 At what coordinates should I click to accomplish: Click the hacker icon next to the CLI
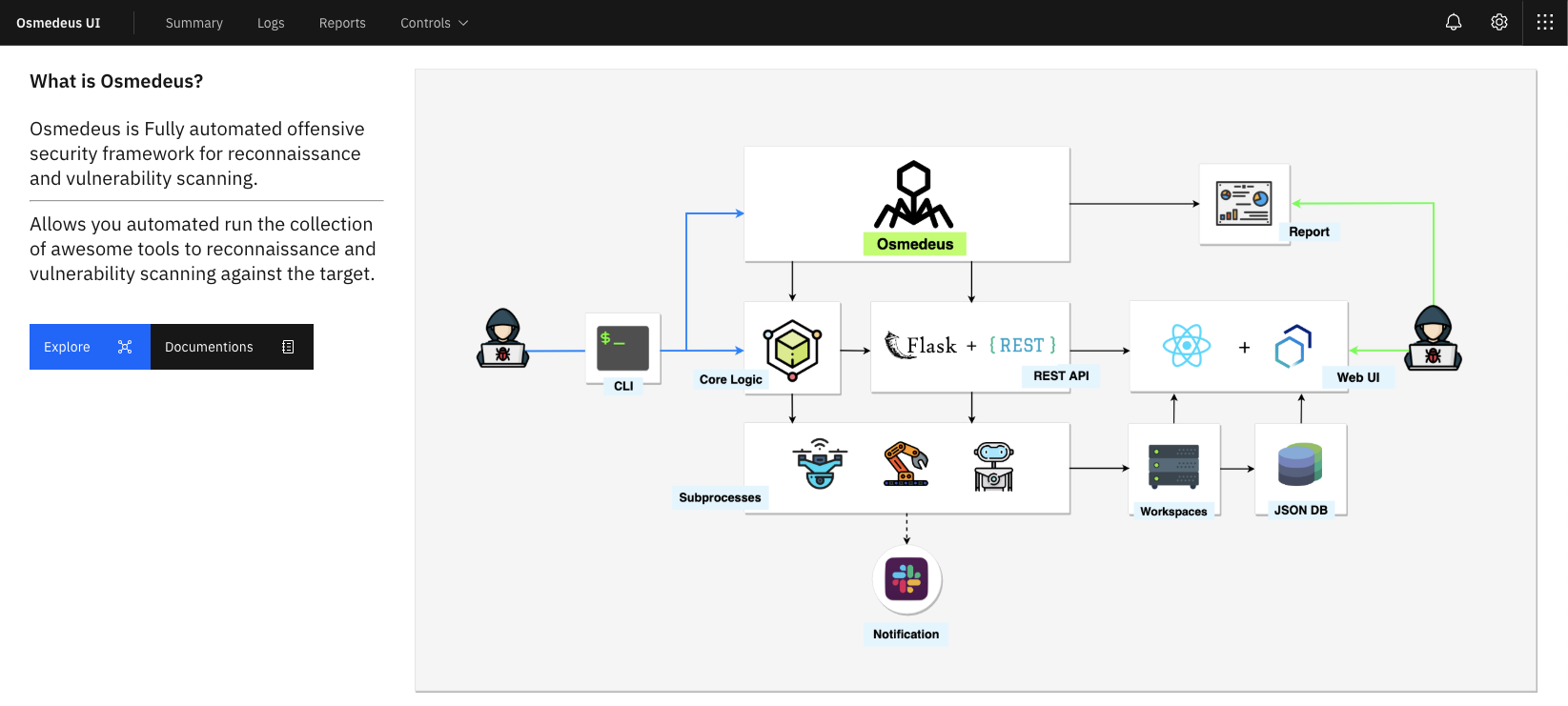coord(502,338)
